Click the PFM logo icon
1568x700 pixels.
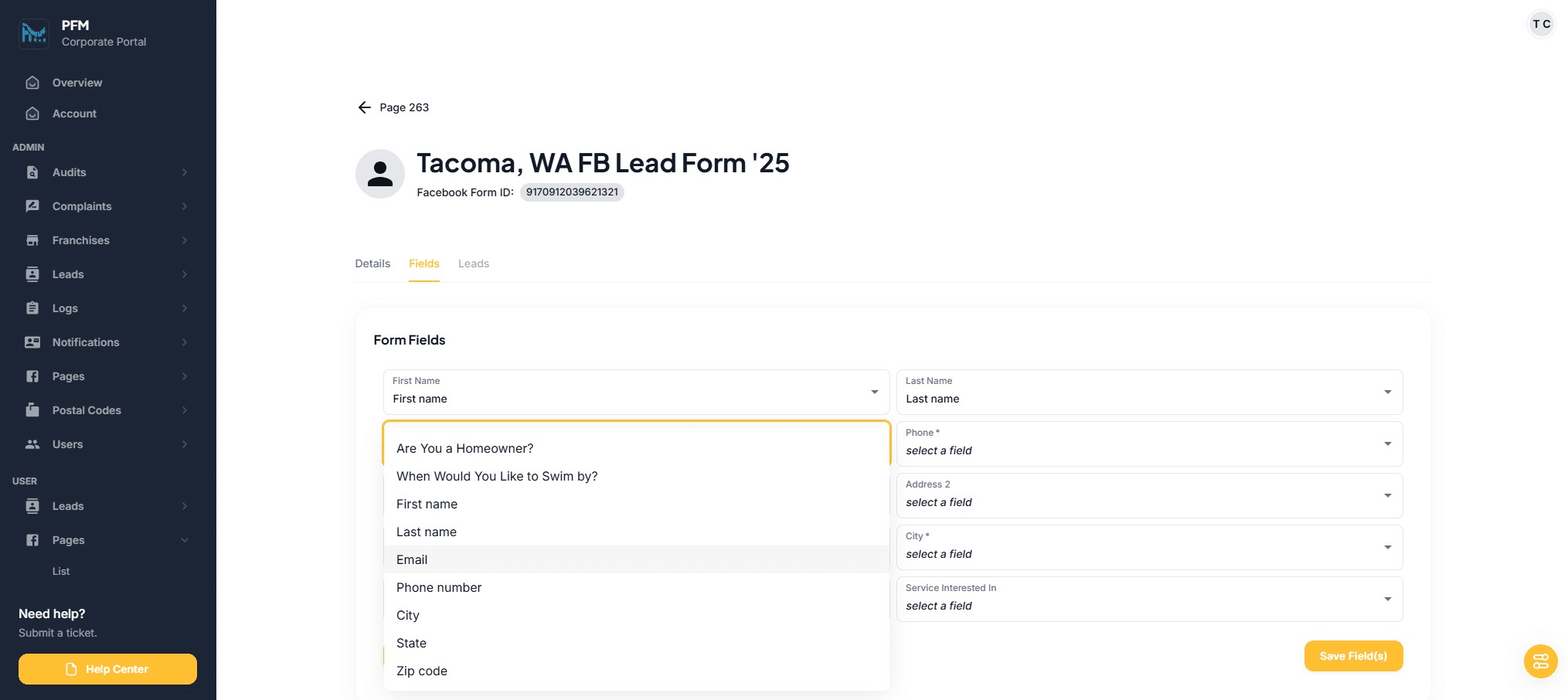point(34,33)
